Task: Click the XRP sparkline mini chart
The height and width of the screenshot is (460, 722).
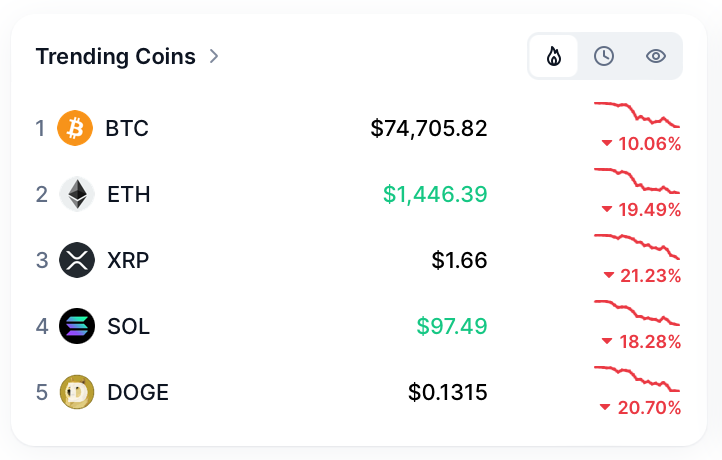Action: [637, 245]
